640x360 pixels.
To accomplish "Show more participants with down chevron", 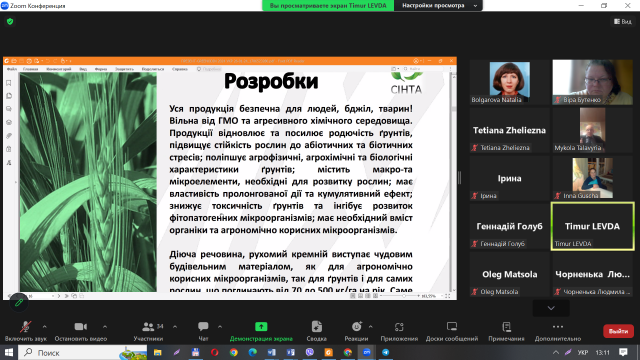I will 551,308.
